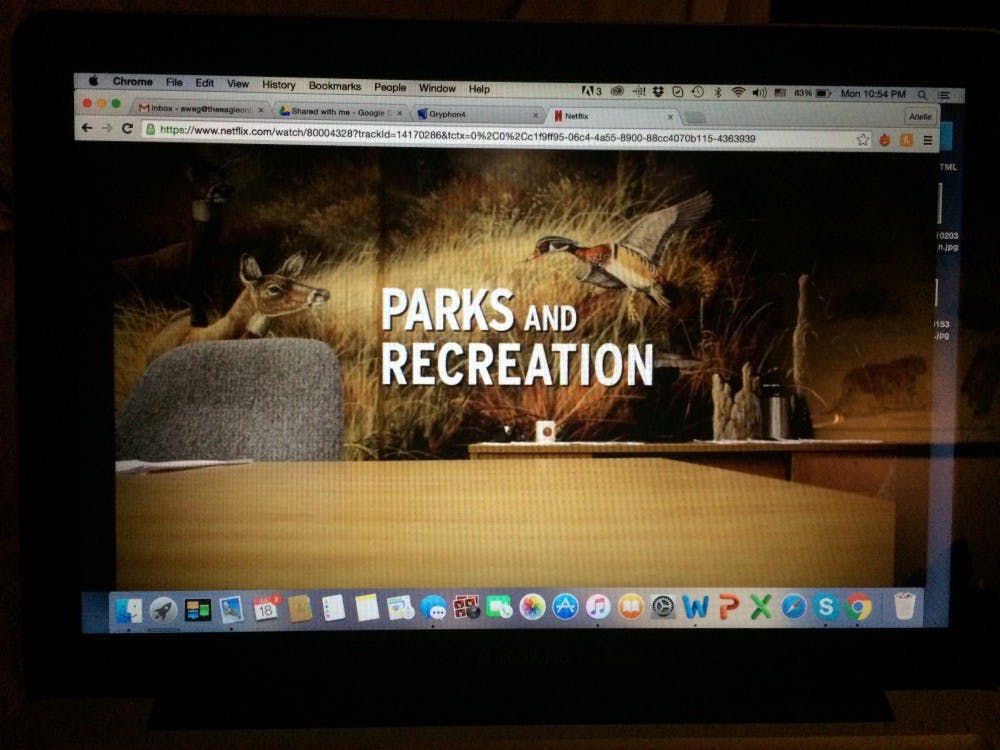
Task: Open the Wi-Fi status menu
Action: pos(738,92)
